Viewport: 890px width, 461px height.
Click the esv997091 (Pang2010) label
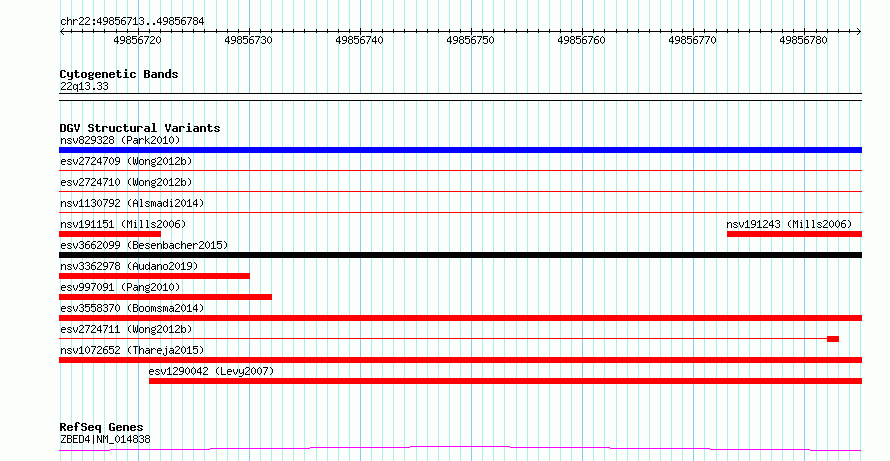point(120,287)
